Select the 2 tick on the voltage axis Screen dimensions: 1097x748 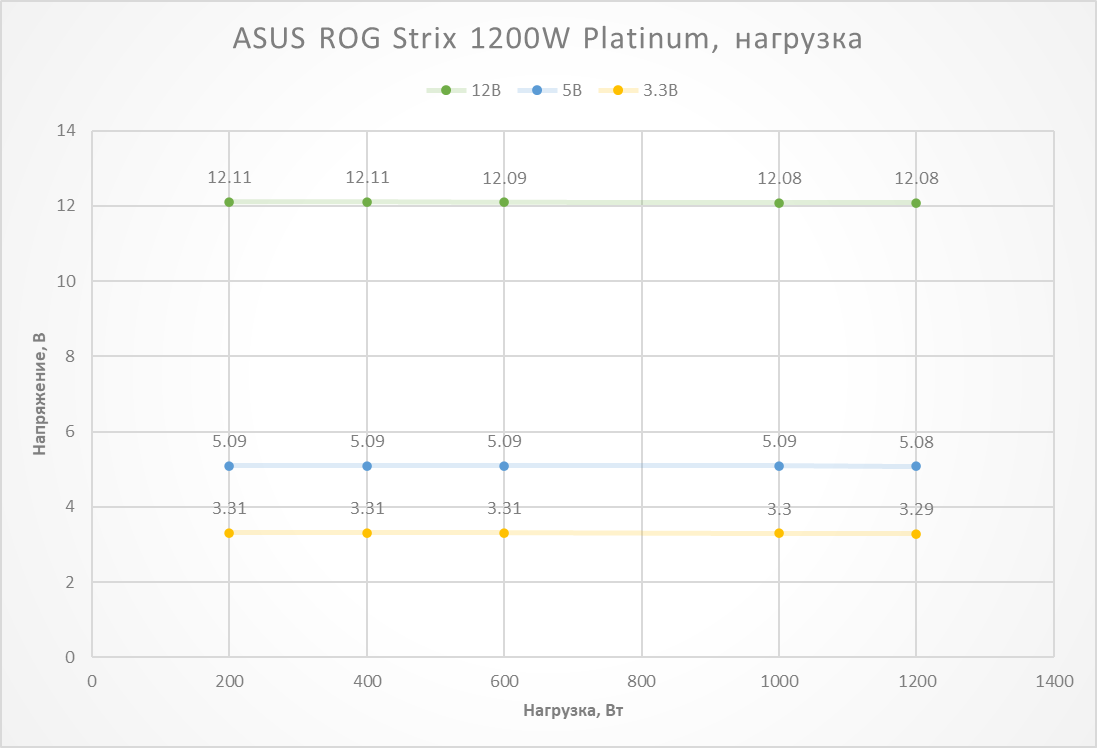(70, 582)
